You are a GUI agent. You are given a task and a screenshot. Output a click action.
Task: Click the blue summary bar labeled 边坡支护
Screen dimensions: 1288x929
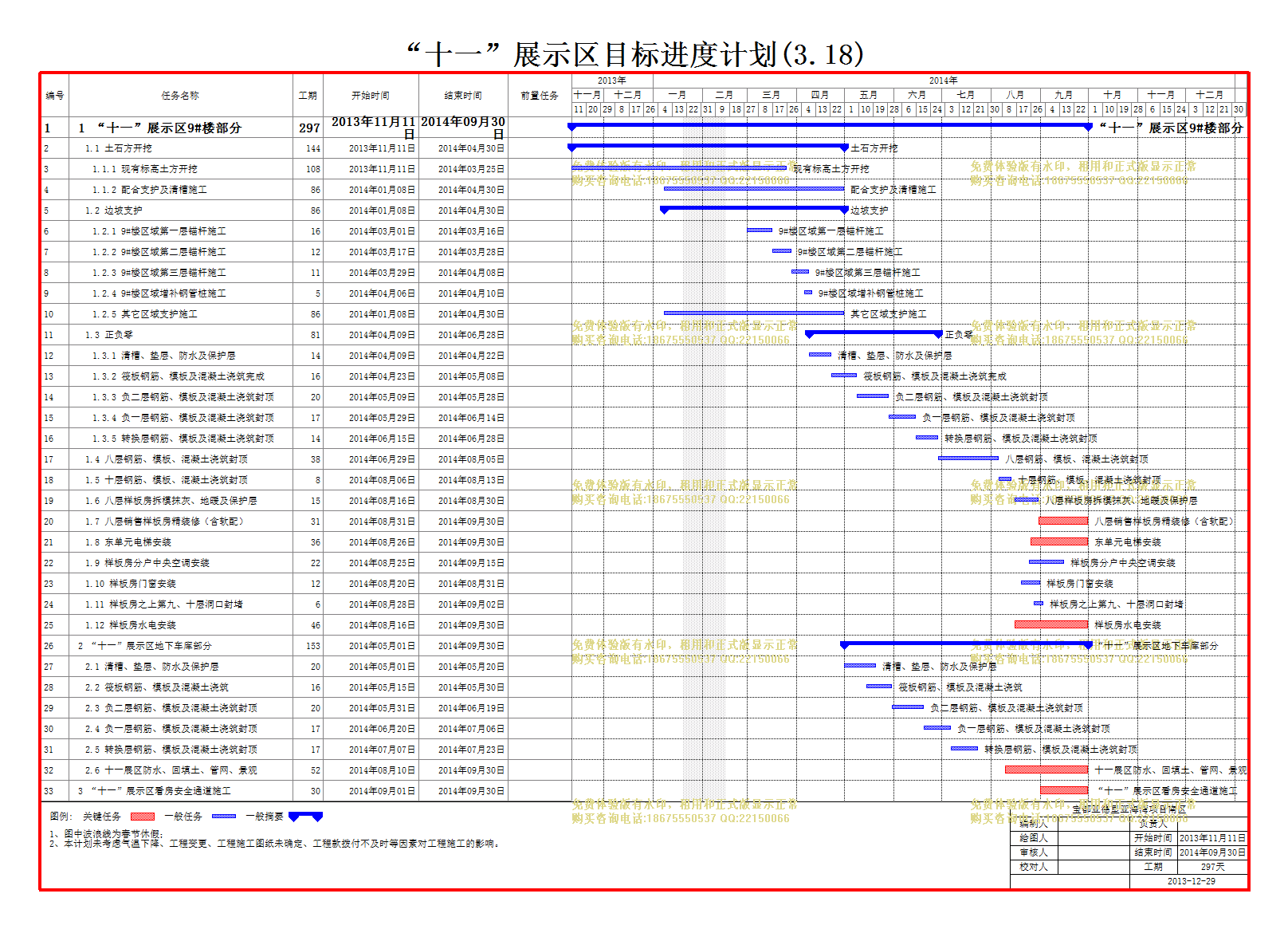coord(754,209)
